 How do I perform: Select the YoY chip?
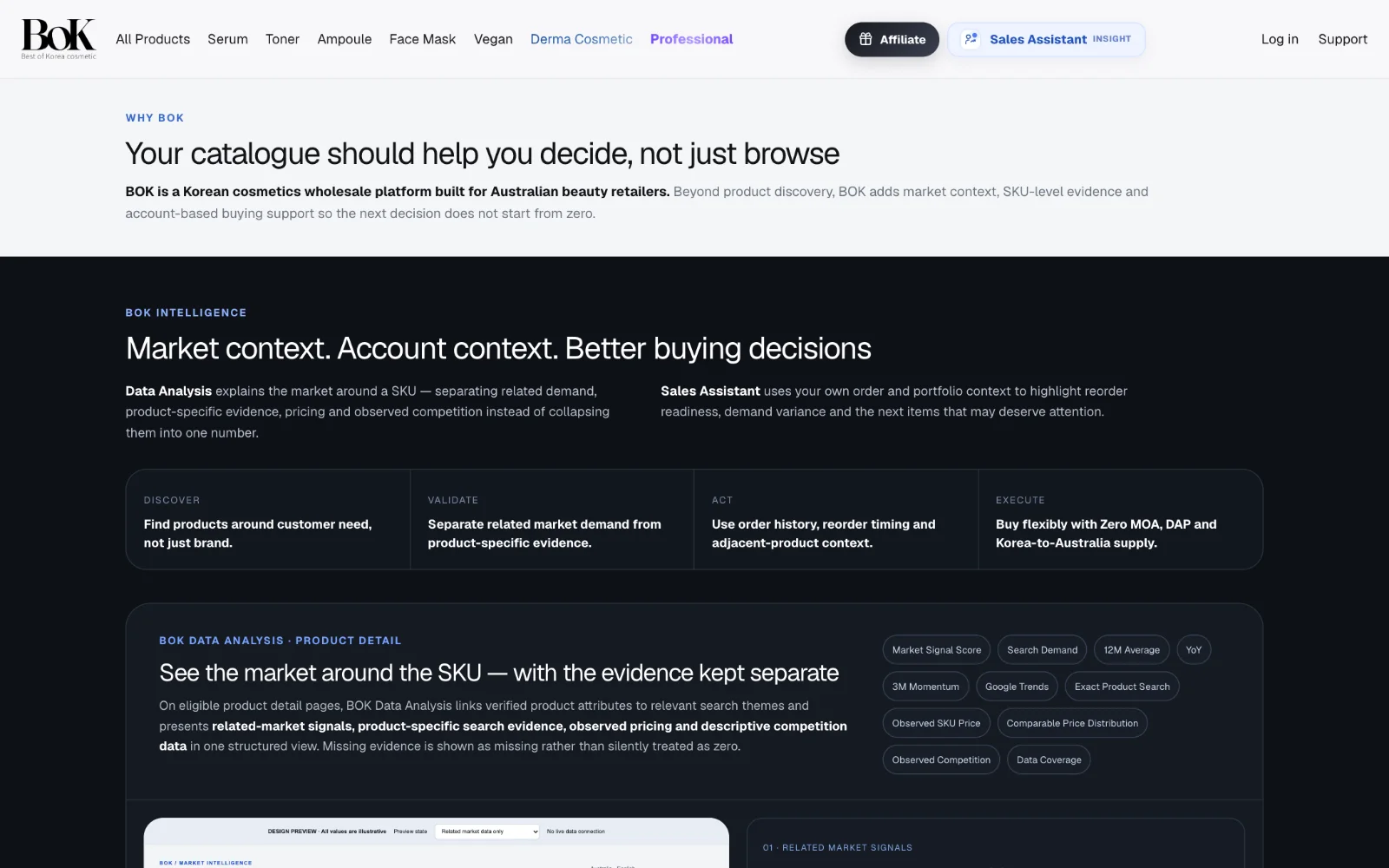coord(1194,650)
